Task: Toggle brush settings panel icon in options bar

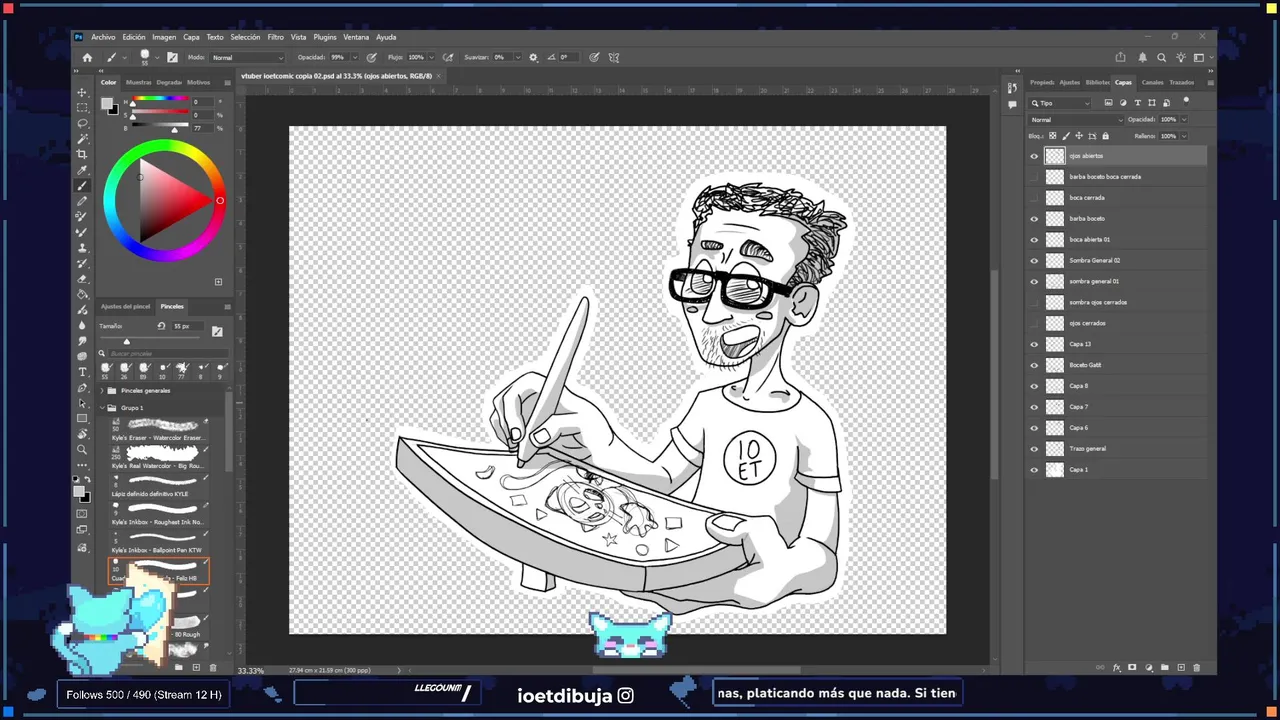Action: [172, 57]
